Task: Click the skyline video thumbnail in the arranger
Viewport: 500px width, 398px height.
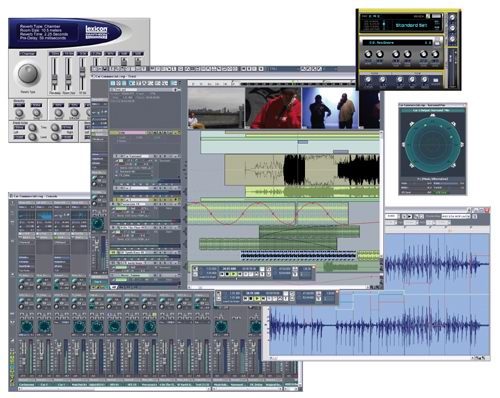Action: click(216, 108)
